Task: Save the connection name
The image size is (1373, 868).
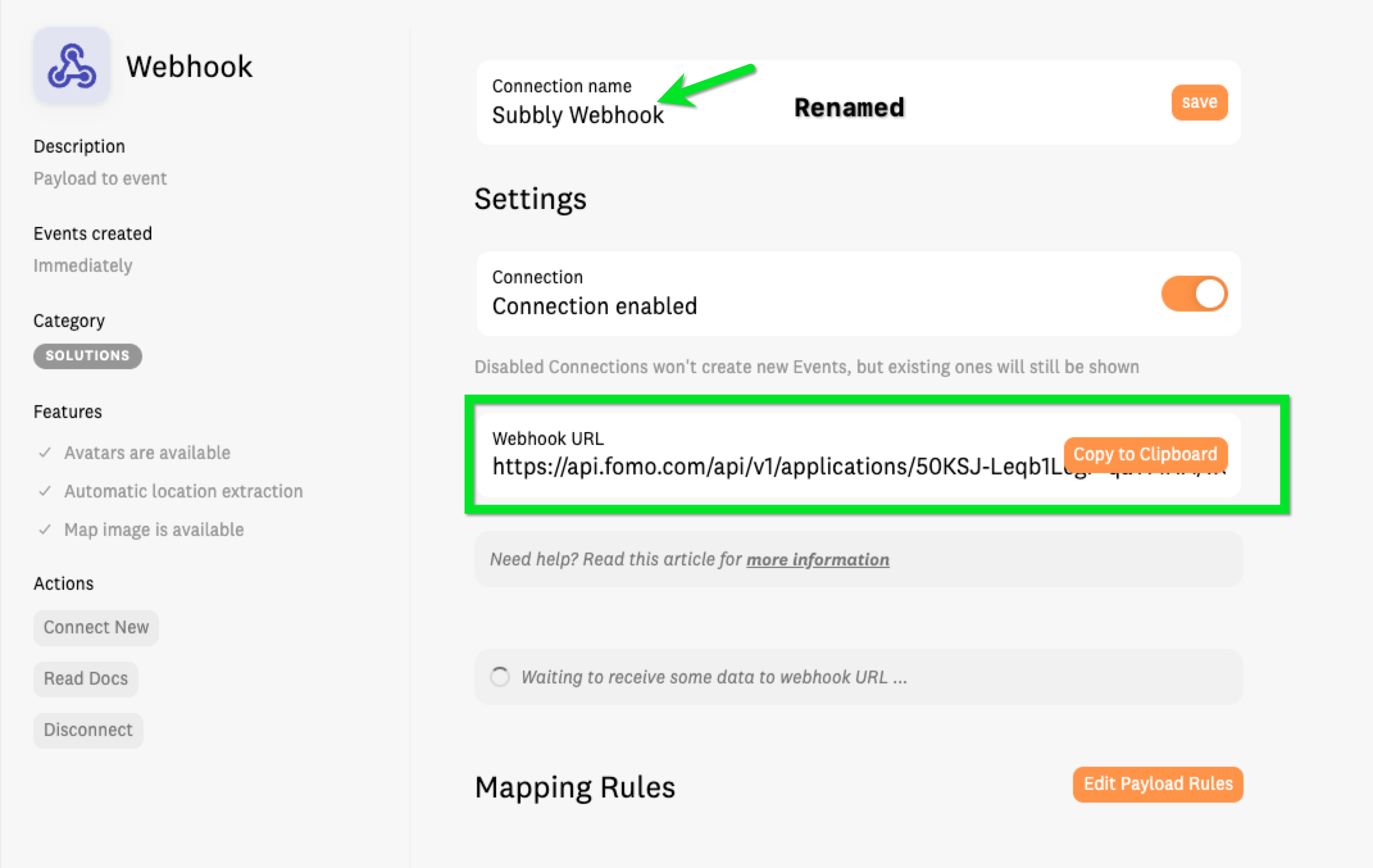Action: 1199,102
